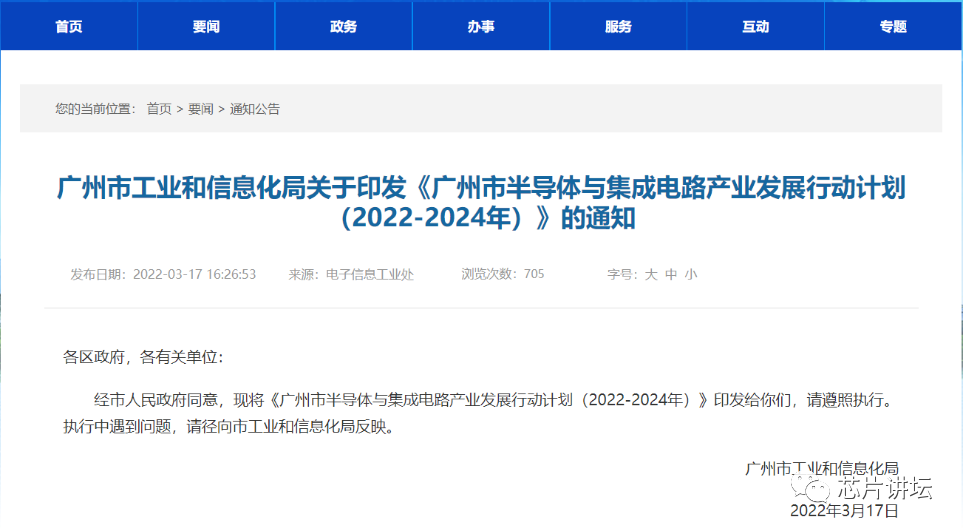Screen dimensions: 964x531
Task: Open the 服务 navigation item
Action: (618, 26)
